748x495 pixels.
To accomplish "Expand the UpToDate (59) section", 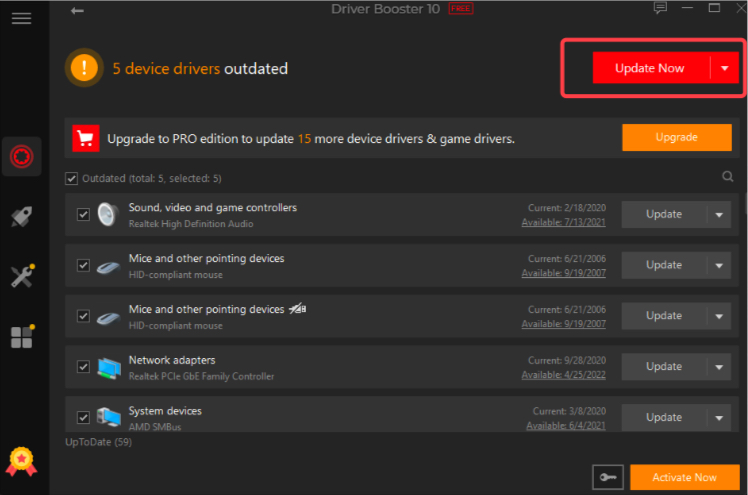I will coord(98,442).
